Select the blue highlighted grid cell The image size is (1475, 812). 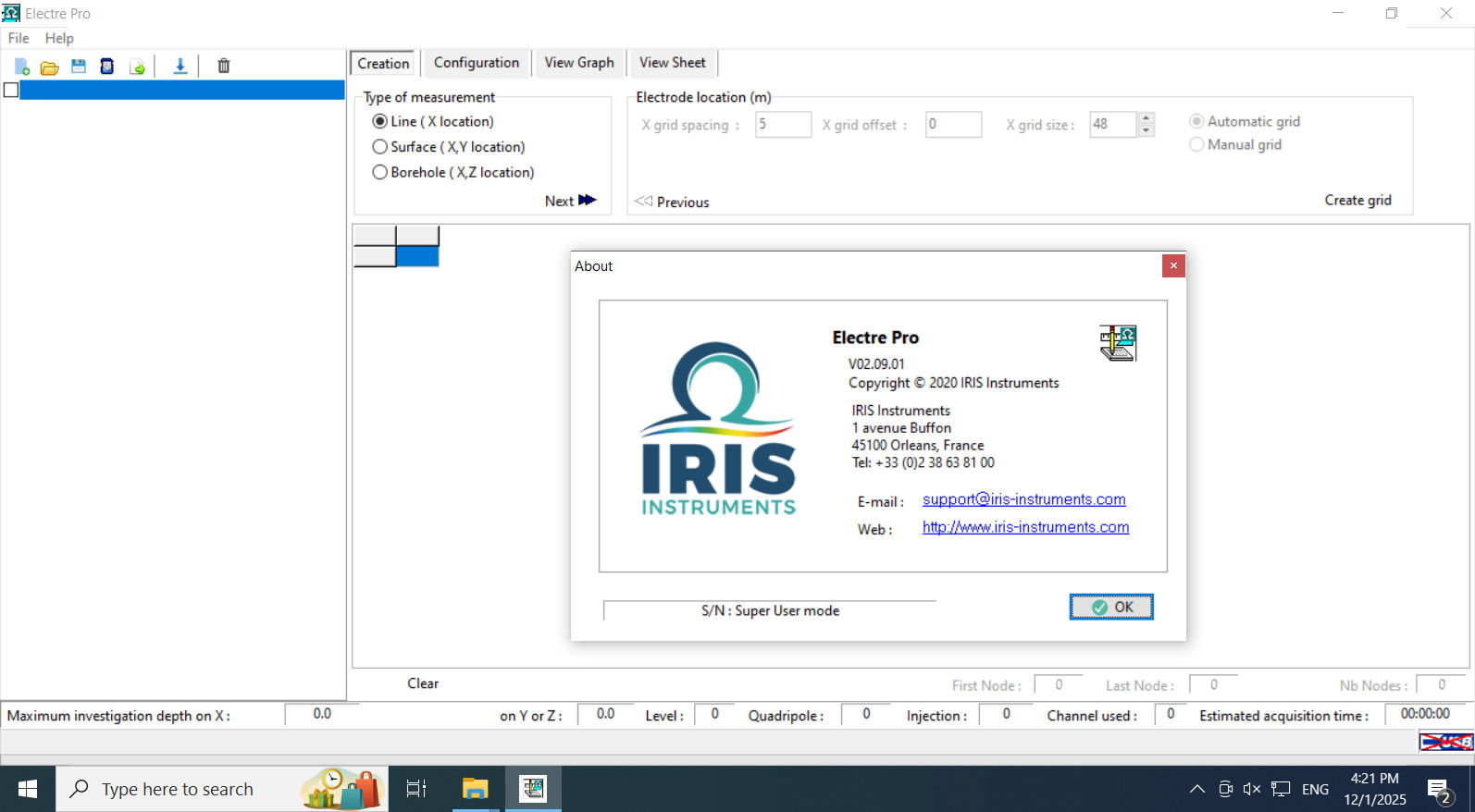[417, 256]
